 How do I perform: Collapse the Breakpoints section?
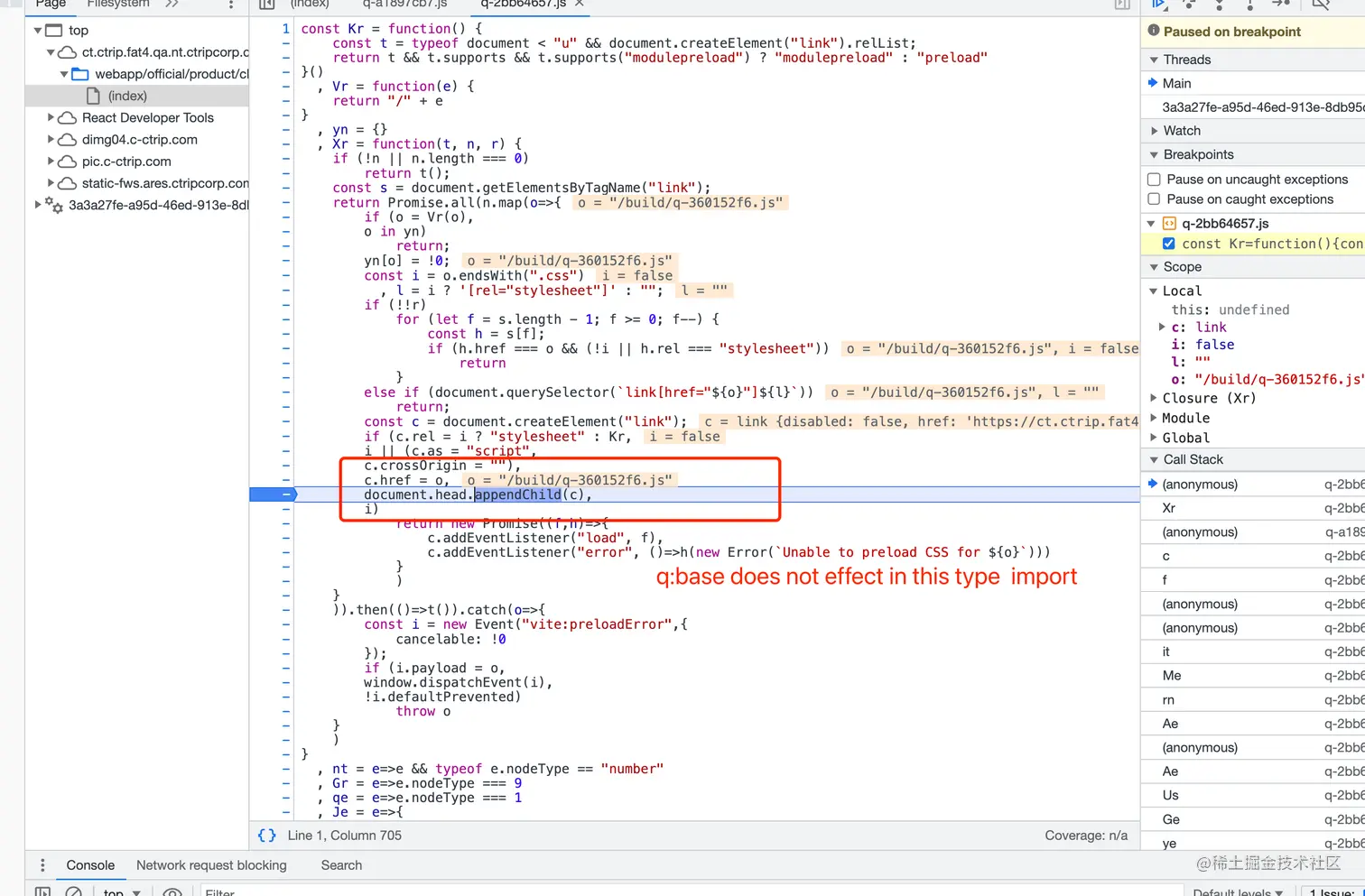pos(1154,154)
